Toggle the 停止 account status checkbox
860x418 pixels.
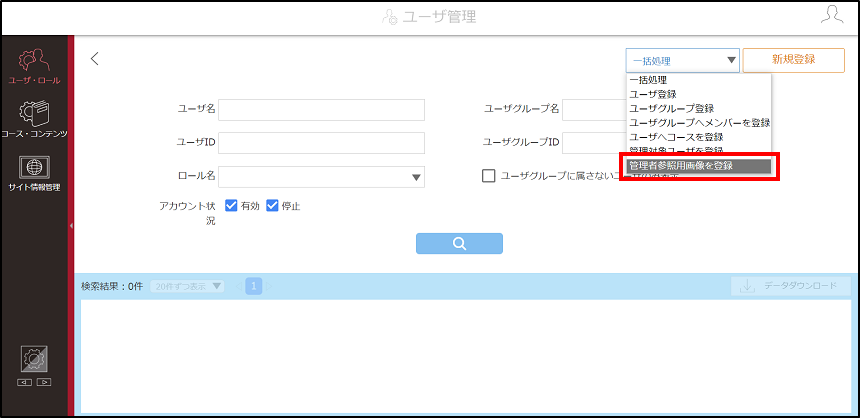[x=272, y=206]
